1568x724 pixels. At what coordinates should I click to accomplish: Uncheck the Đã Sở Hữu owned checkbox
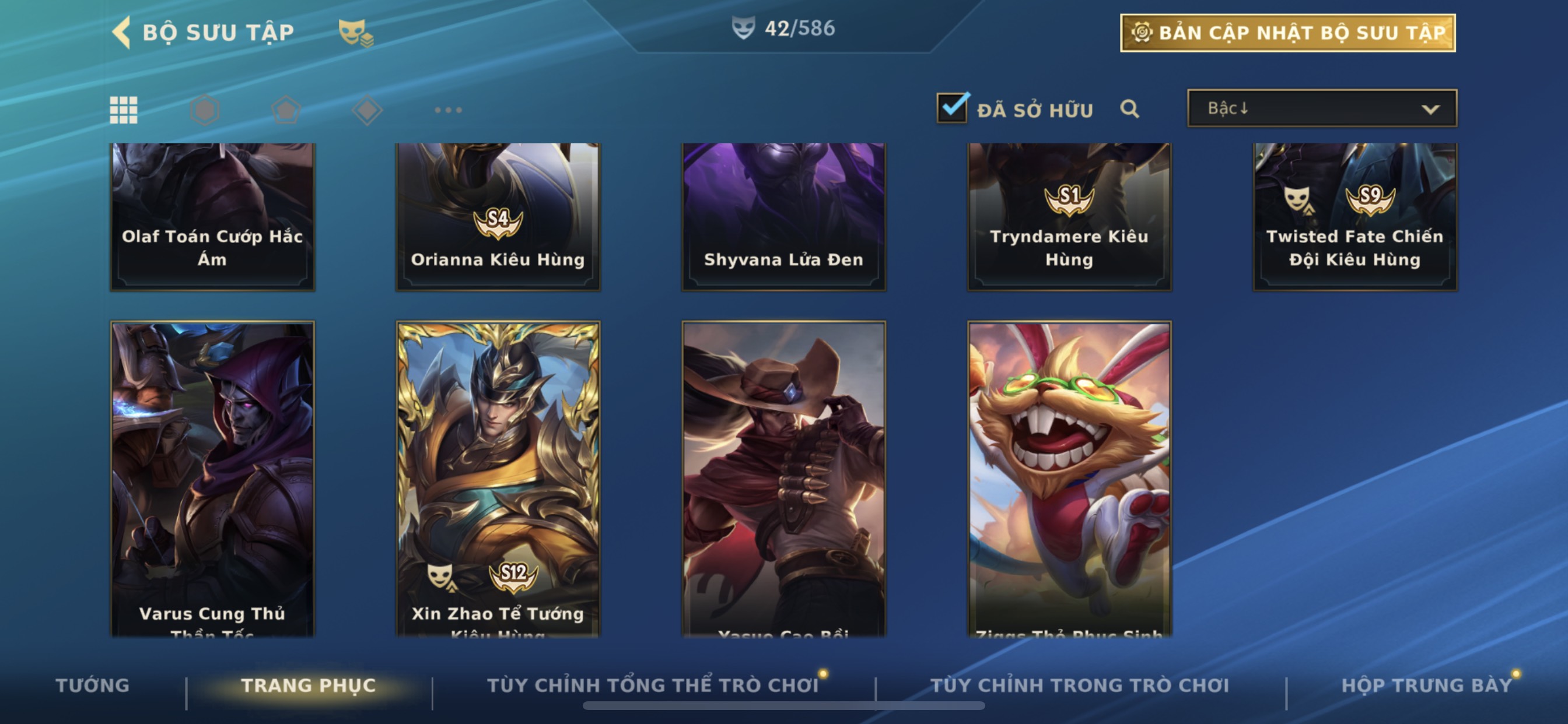(952, 108)
